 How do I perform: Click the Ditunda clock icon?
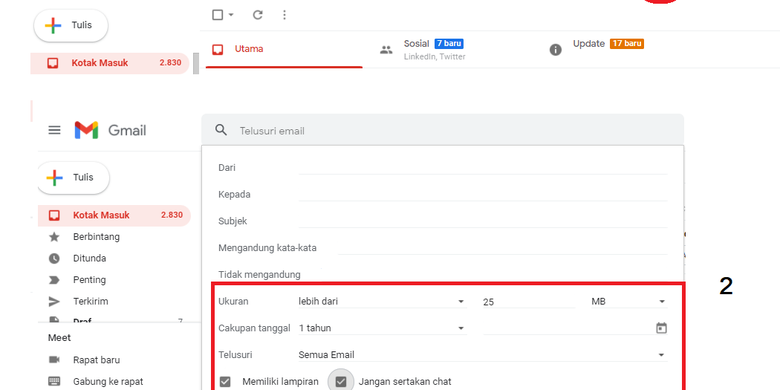(x=54, y=258)
